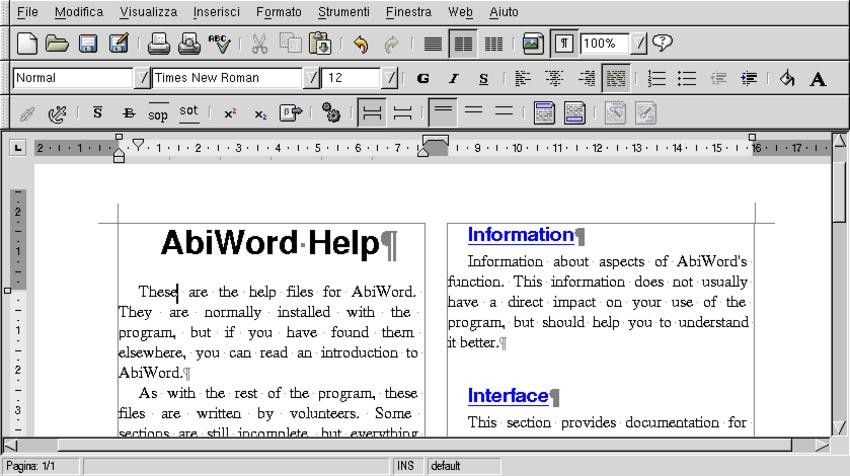Expand Times New Roman font dropdown

click(311, 78)
